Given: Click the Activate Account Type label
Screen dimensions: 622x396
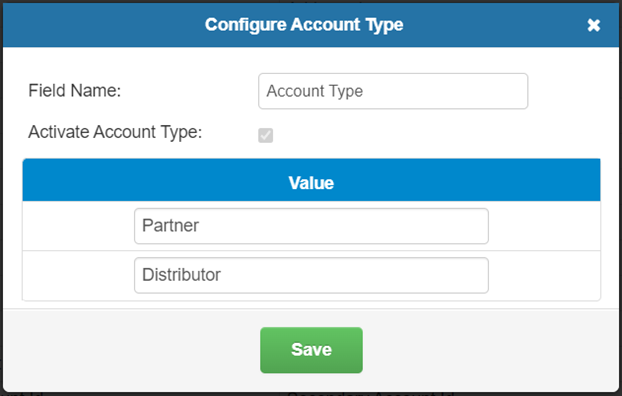Looking at the screenshot, I should 115,132.
